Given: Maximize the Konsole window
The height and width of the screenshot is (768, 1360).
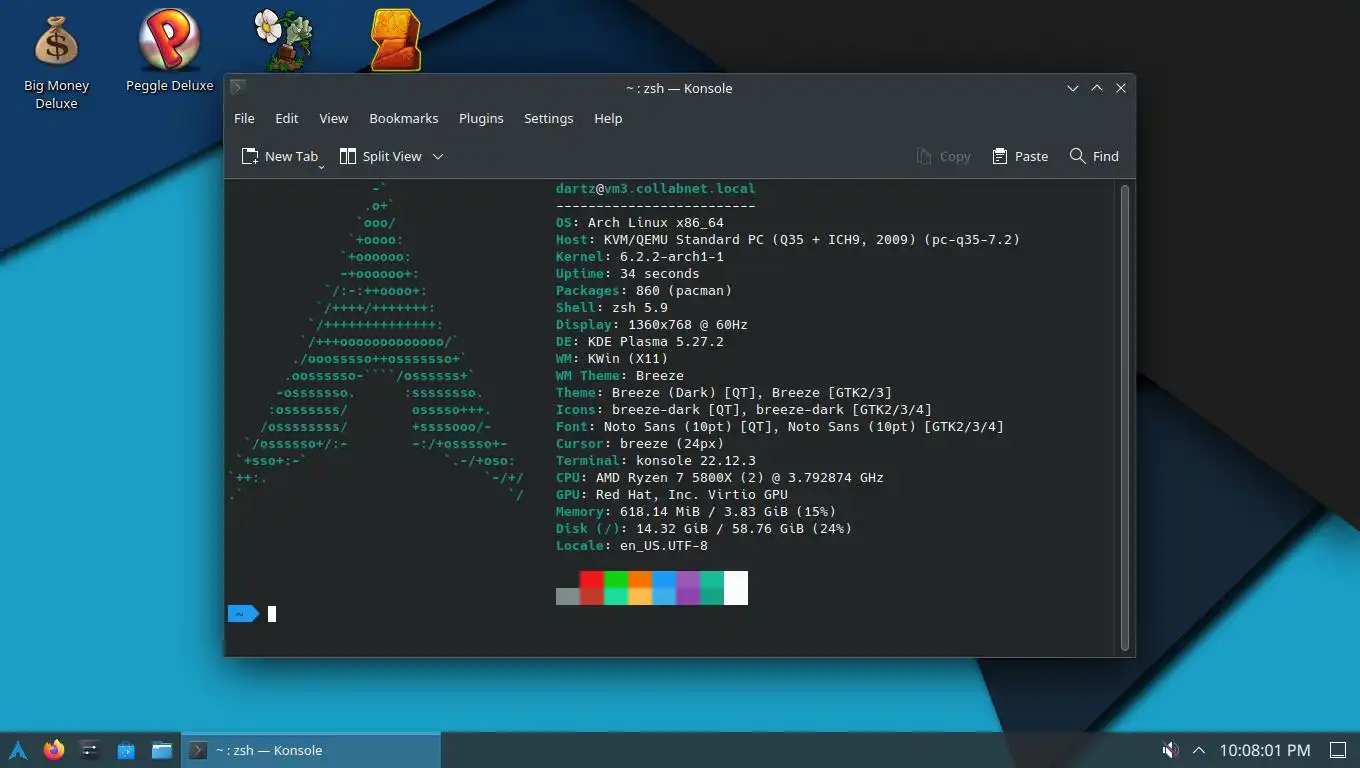Looking at the screenshot, I should [1097, 88].
